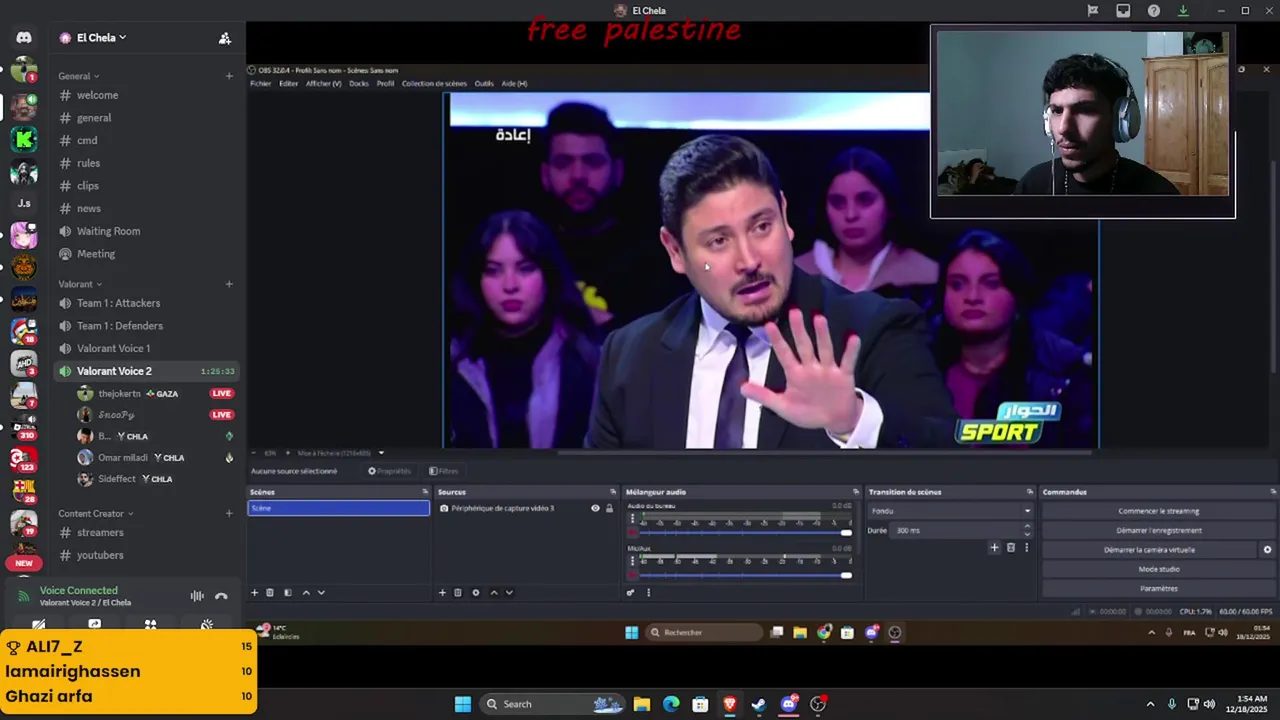This screenshot has height=720, width=1280.
Task: Open the green K server icon
Action: click(24, 139)
